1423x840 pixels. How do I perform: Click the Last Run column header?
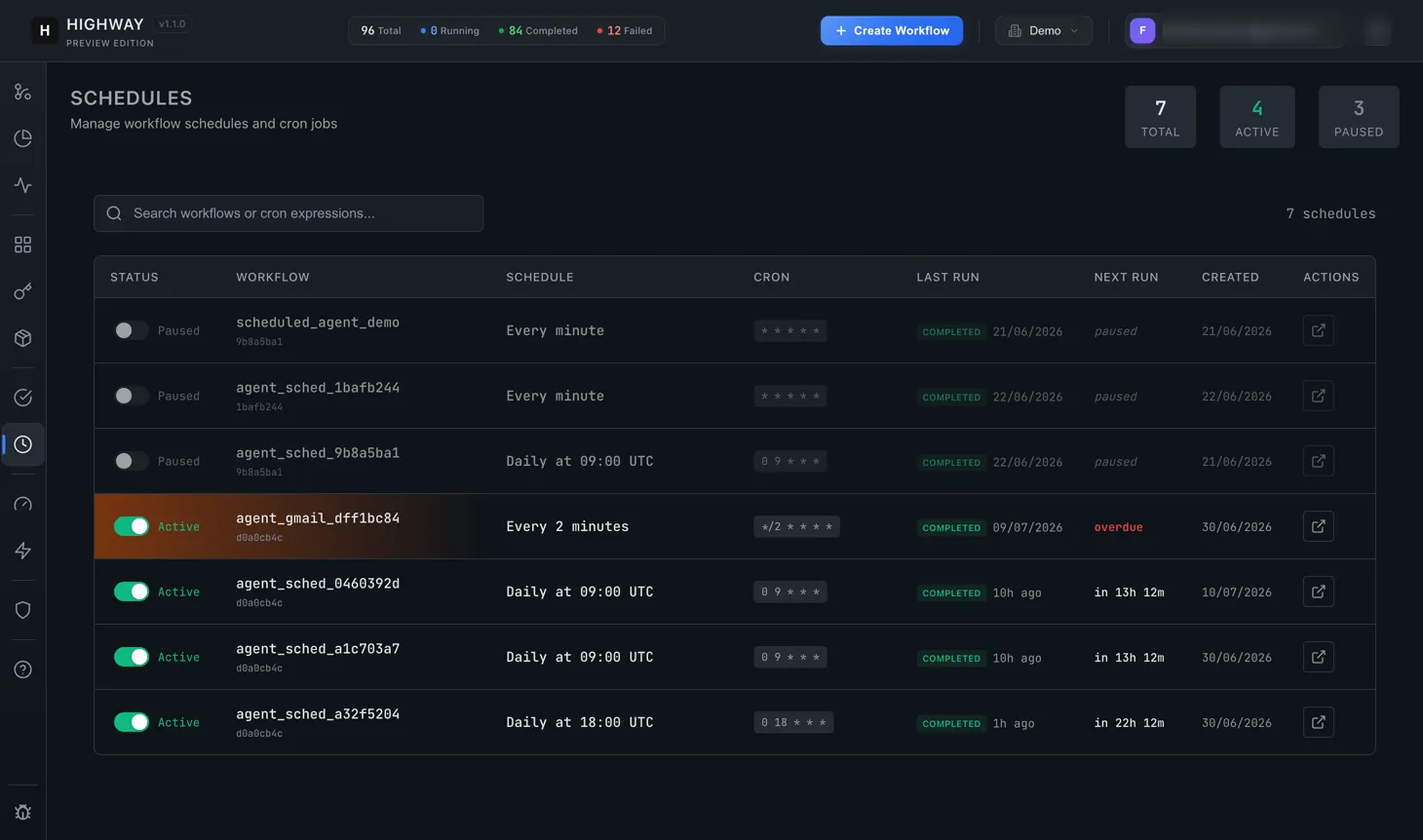point(947,277)
